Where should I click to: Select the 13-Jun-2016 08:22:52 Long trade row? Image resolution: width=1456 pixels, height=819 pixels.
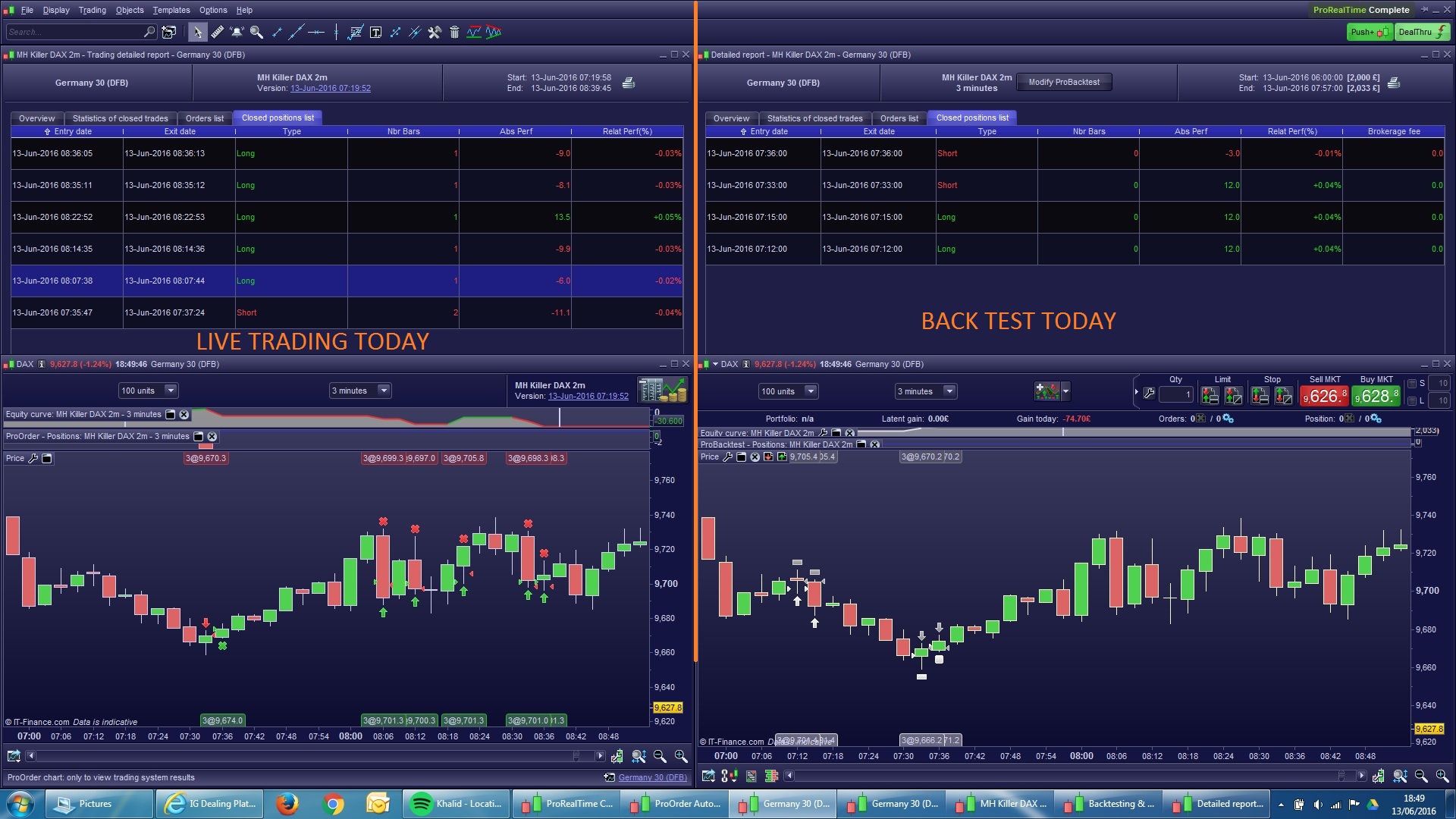click(347, 217)
